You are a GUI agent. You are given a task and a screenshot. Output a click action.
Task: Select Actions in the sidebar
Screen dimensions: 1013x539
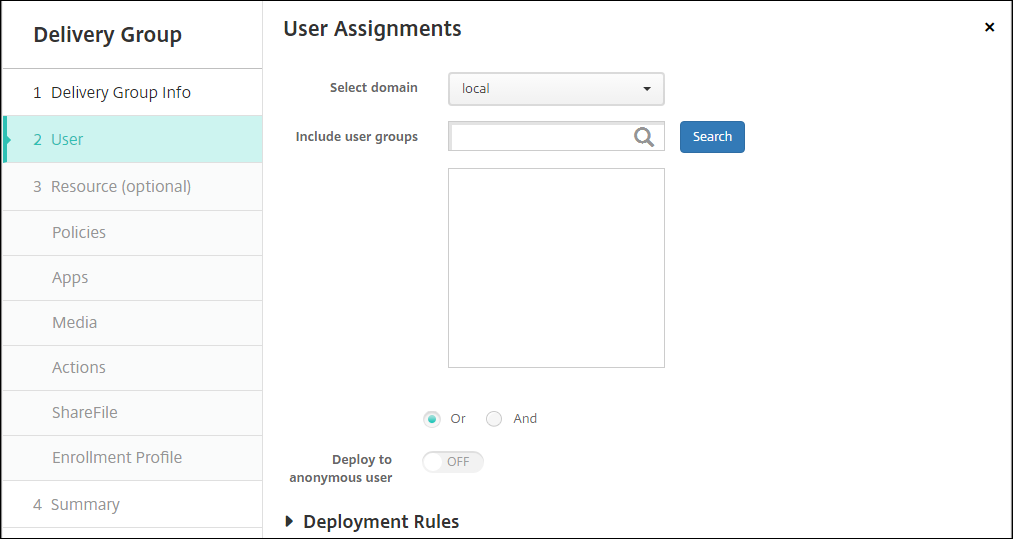[x=79, y=368]
